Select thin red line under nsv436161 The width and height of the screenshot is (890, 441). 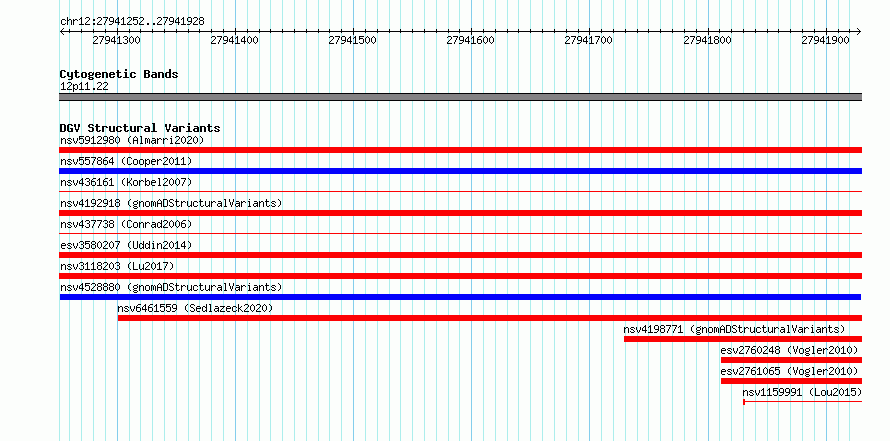[460, 192]
